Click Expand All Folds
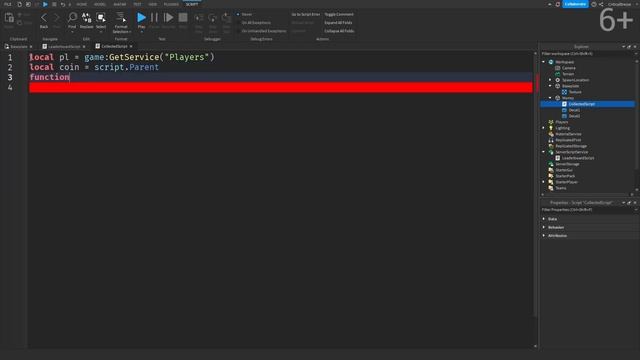The width and height of the screenshot is (640, 360). [338, 23]
